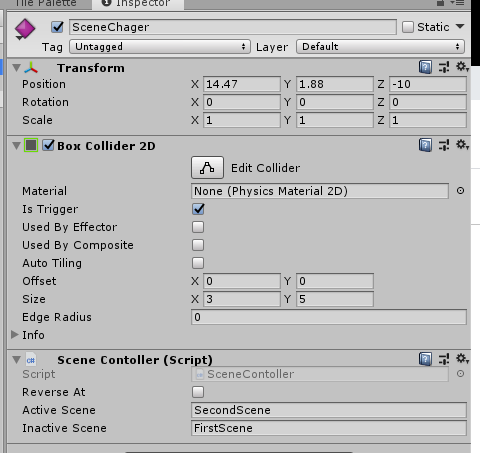This screenshot has width=480, height=453.
Task: Click the Edit Collider button
Action: tap(207, 168)
